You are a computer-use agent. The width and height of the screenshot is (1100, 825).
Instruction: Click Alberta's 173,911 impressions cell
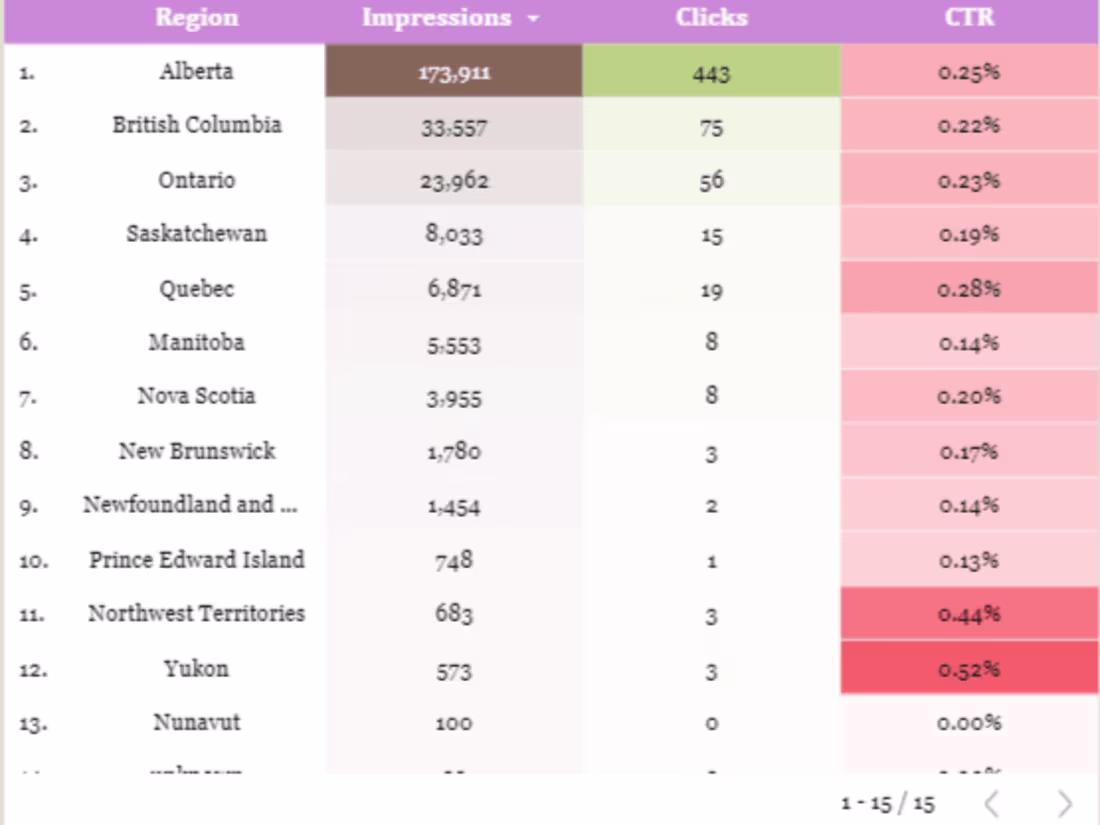coord(454,72)
